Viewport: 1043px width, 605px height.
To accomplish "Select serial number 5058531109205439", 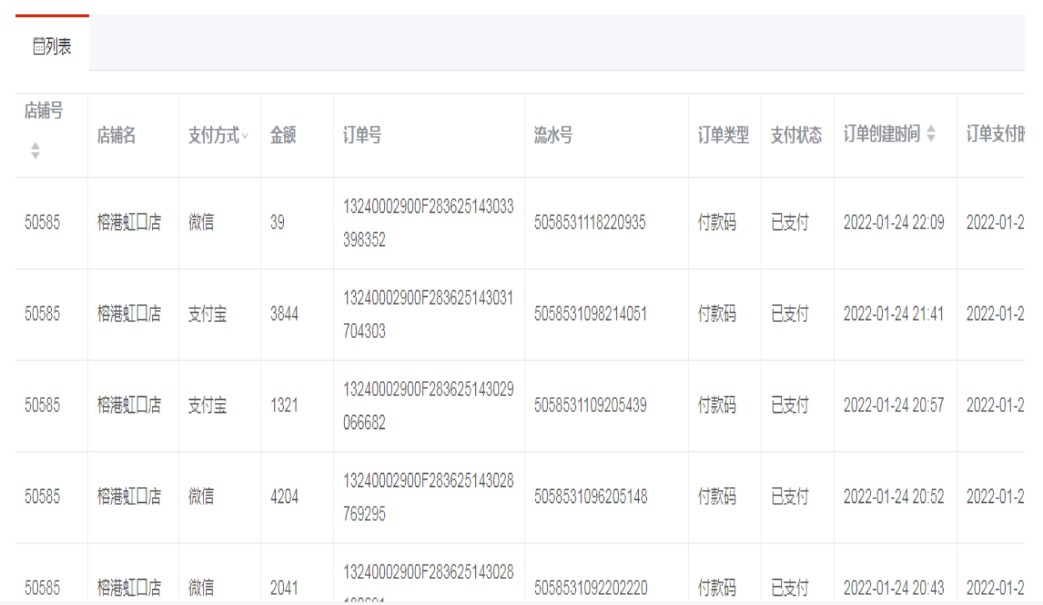I will click(590, 405).
